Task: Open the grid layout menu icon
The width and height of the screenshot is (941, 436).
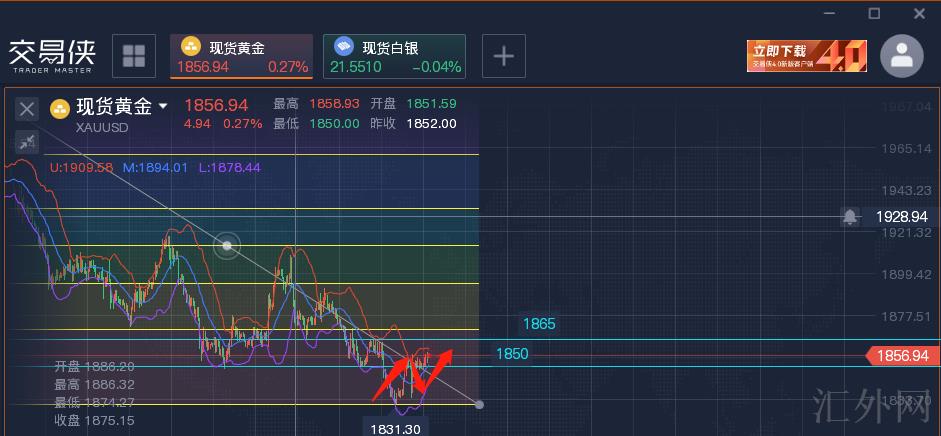Action: tap(134, 56)
